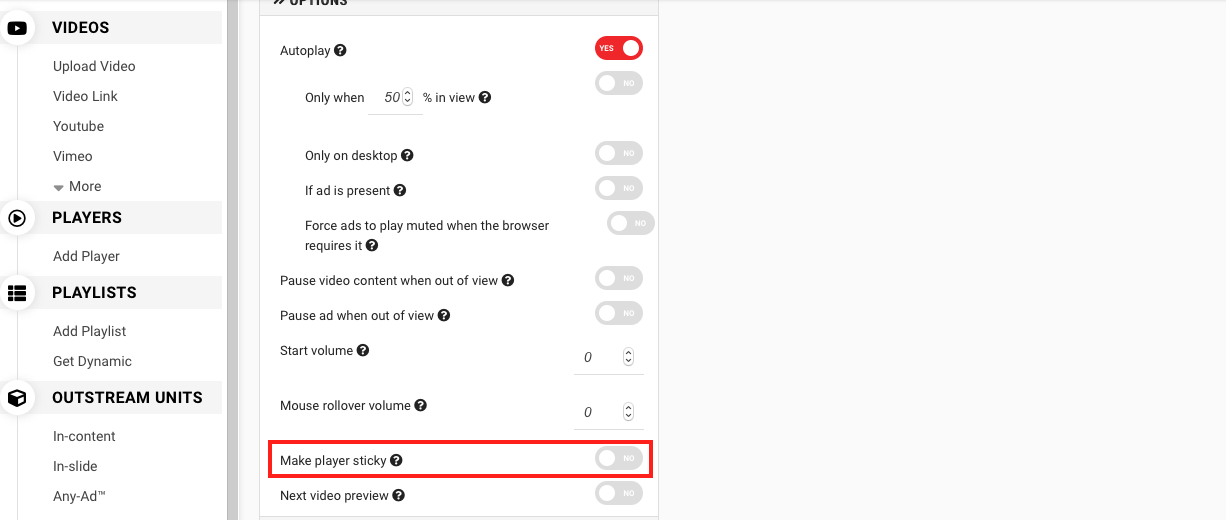This screenshot has width=1226, height=520.
Task: Click the percent in view number field
Action: [x=391, y=98]
